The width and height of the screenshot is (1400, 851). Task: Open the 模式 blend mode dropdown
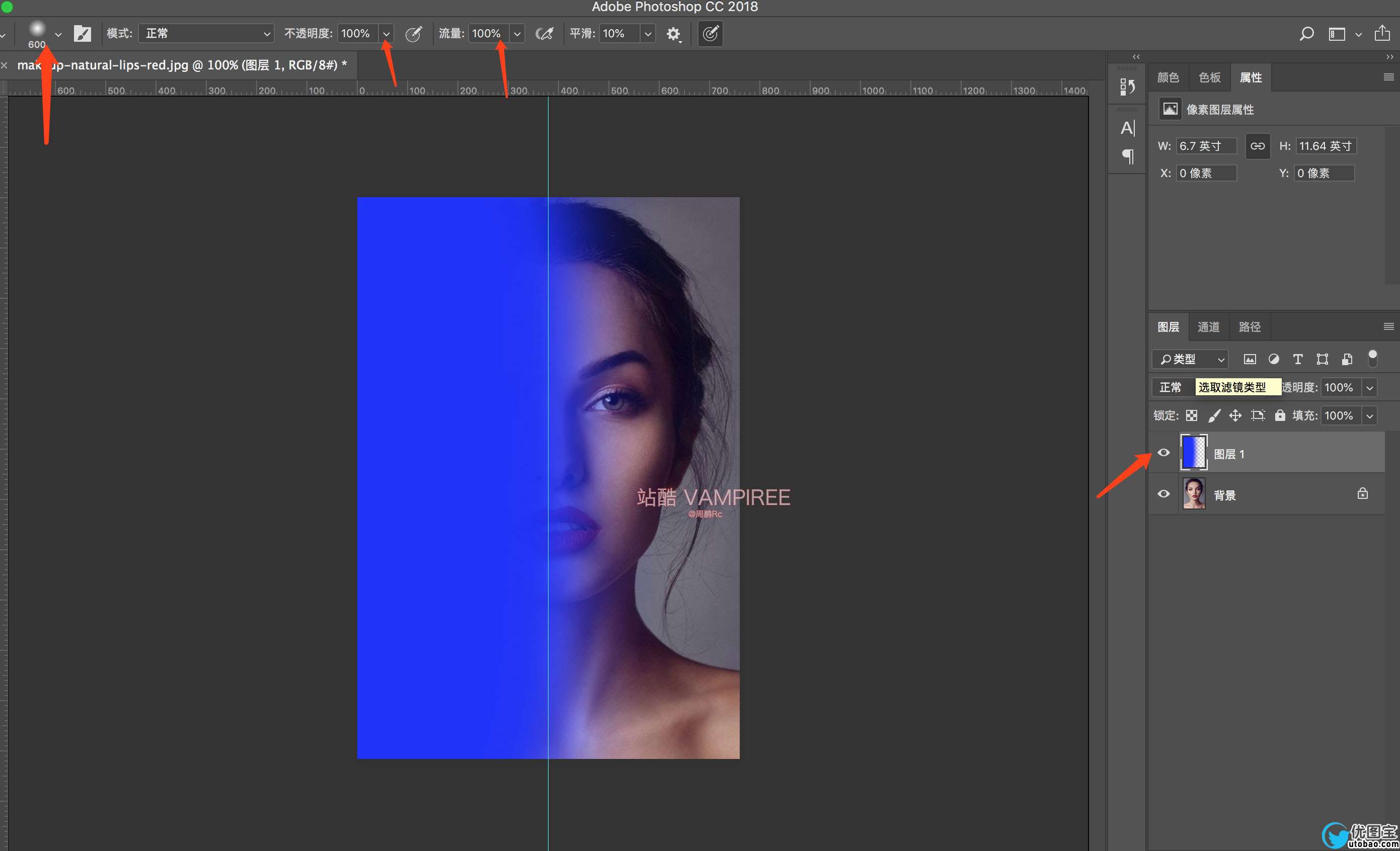[x=206, y=34]
